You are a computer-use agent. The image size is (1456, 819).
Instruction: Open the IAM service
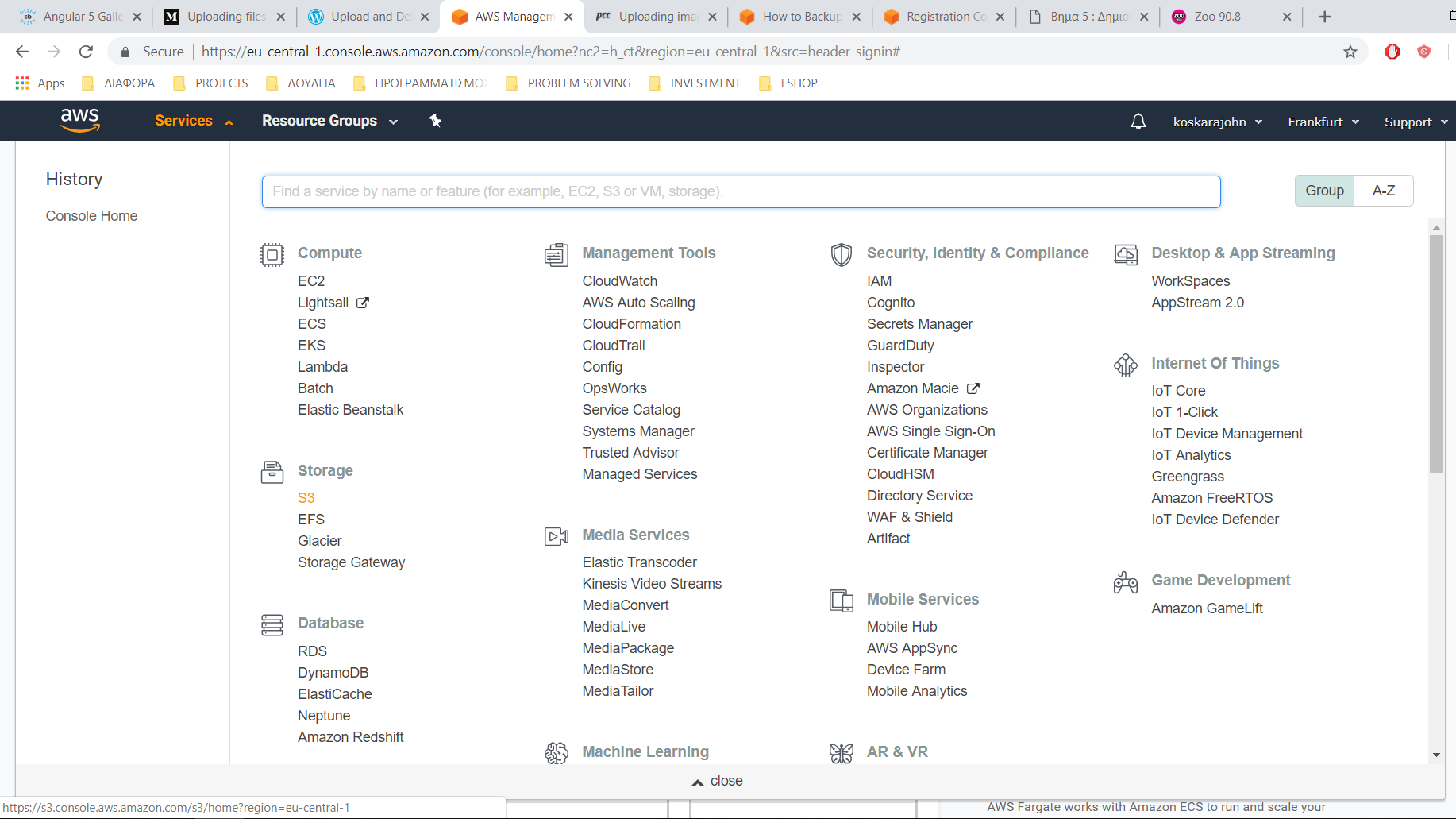[879, 281]
